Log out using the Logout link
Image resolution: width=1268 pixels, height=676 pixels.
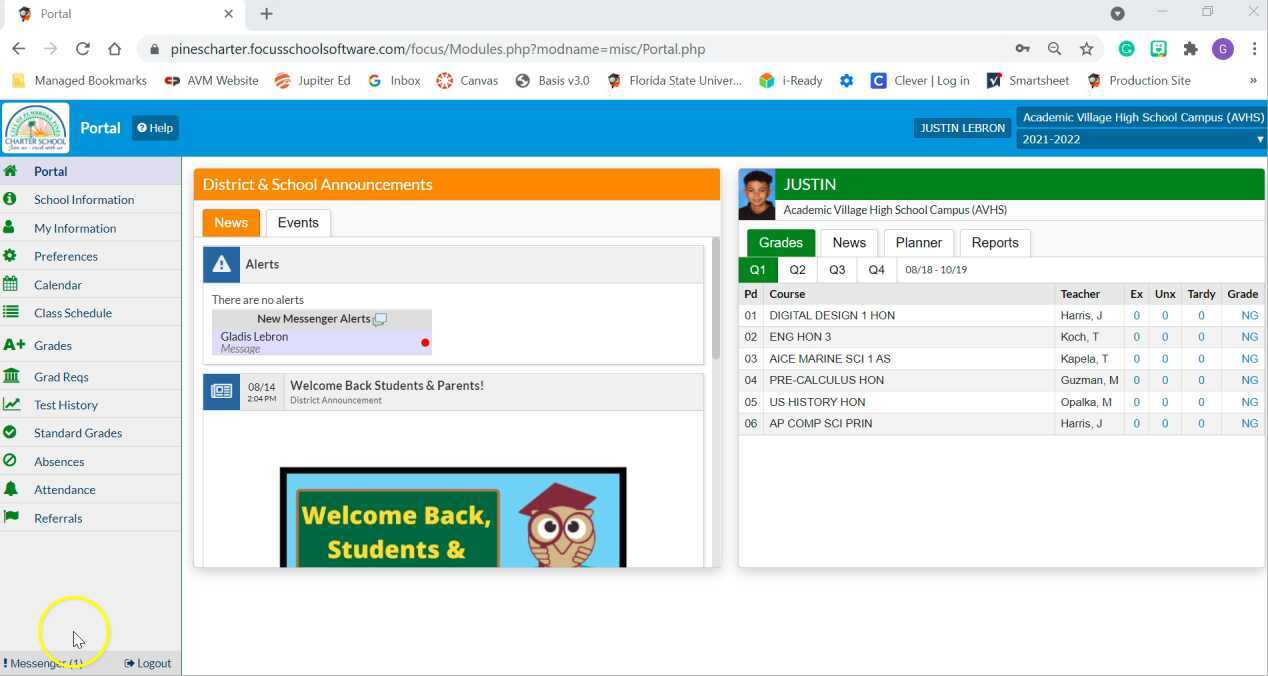[x=147, y=662]
